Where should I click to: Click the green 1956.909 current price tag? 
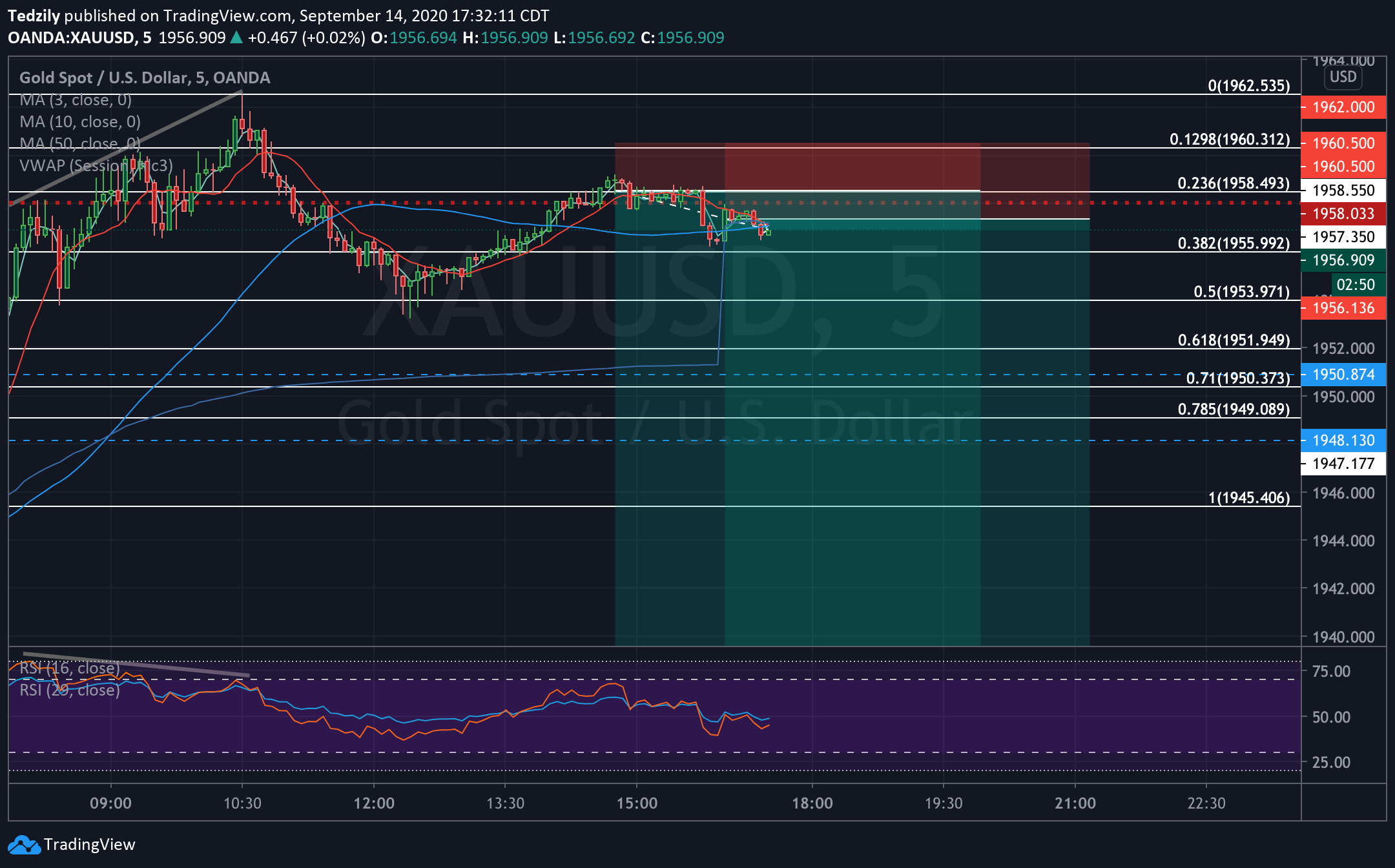pyautogui.click(x=1343, y=260)
